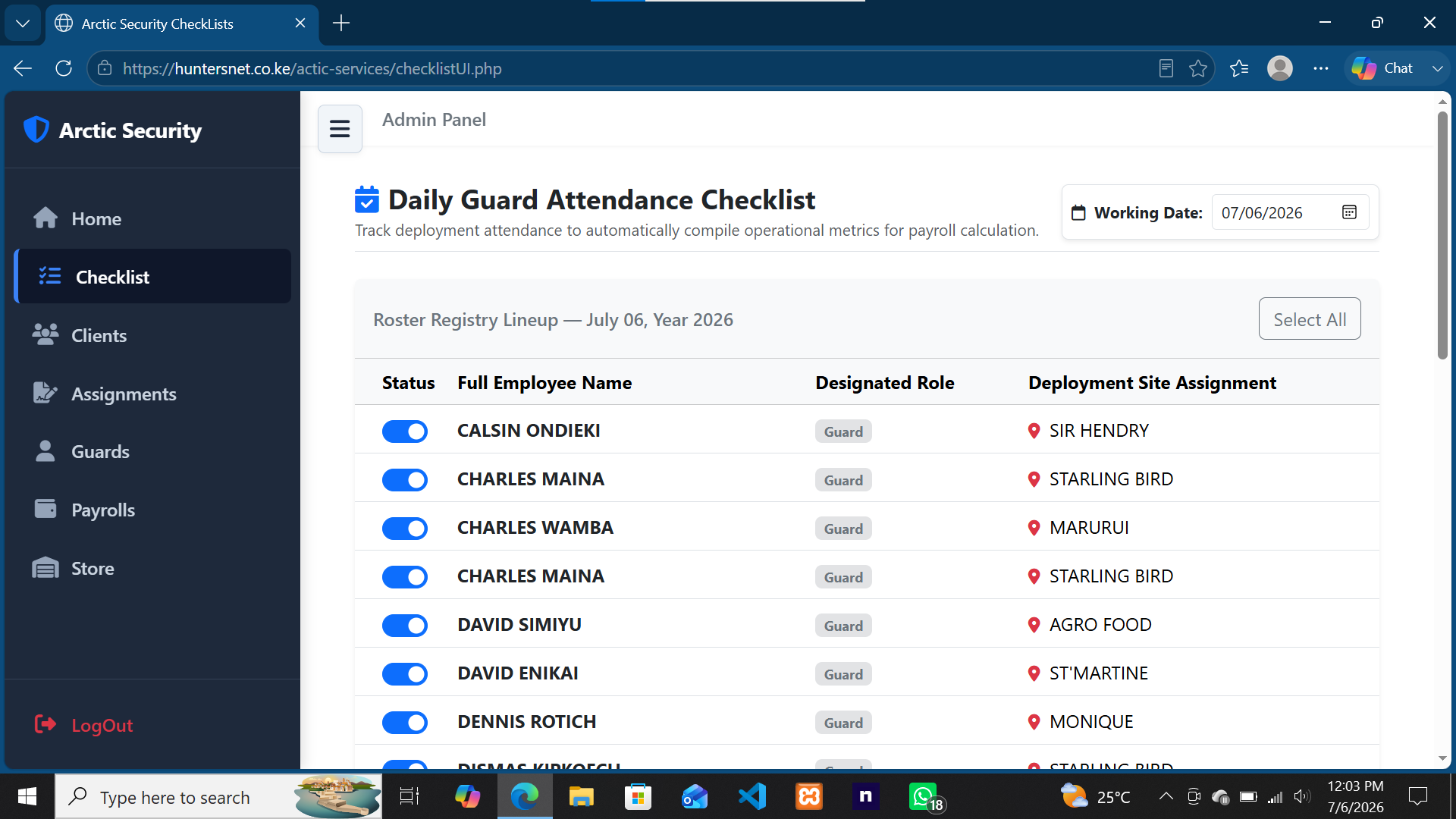
Task: Click the ST'MARTINE deployment site text
Action: point(1098,673)
